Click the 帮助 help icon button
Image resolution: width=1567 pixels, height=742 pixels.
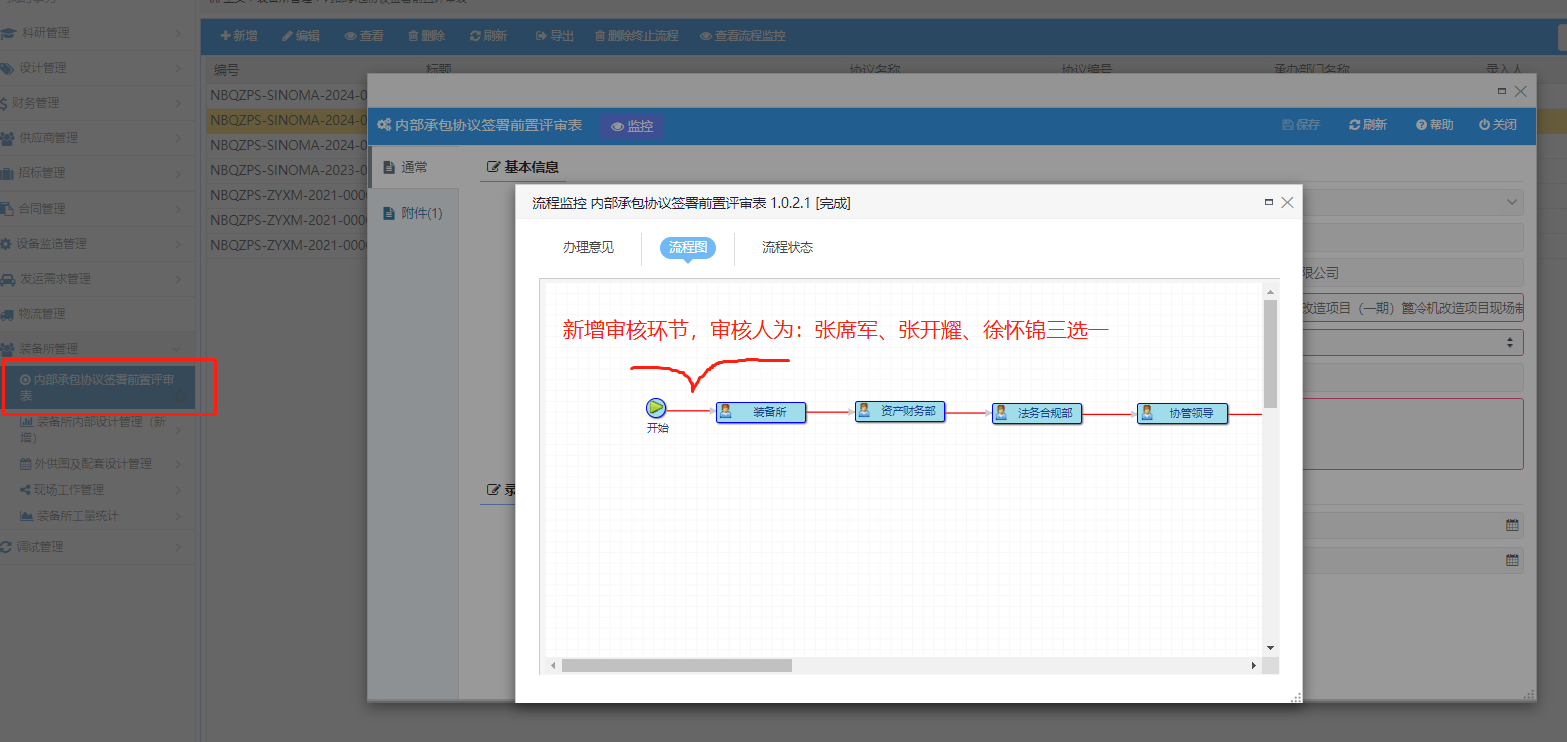[x=1434, y=125]
